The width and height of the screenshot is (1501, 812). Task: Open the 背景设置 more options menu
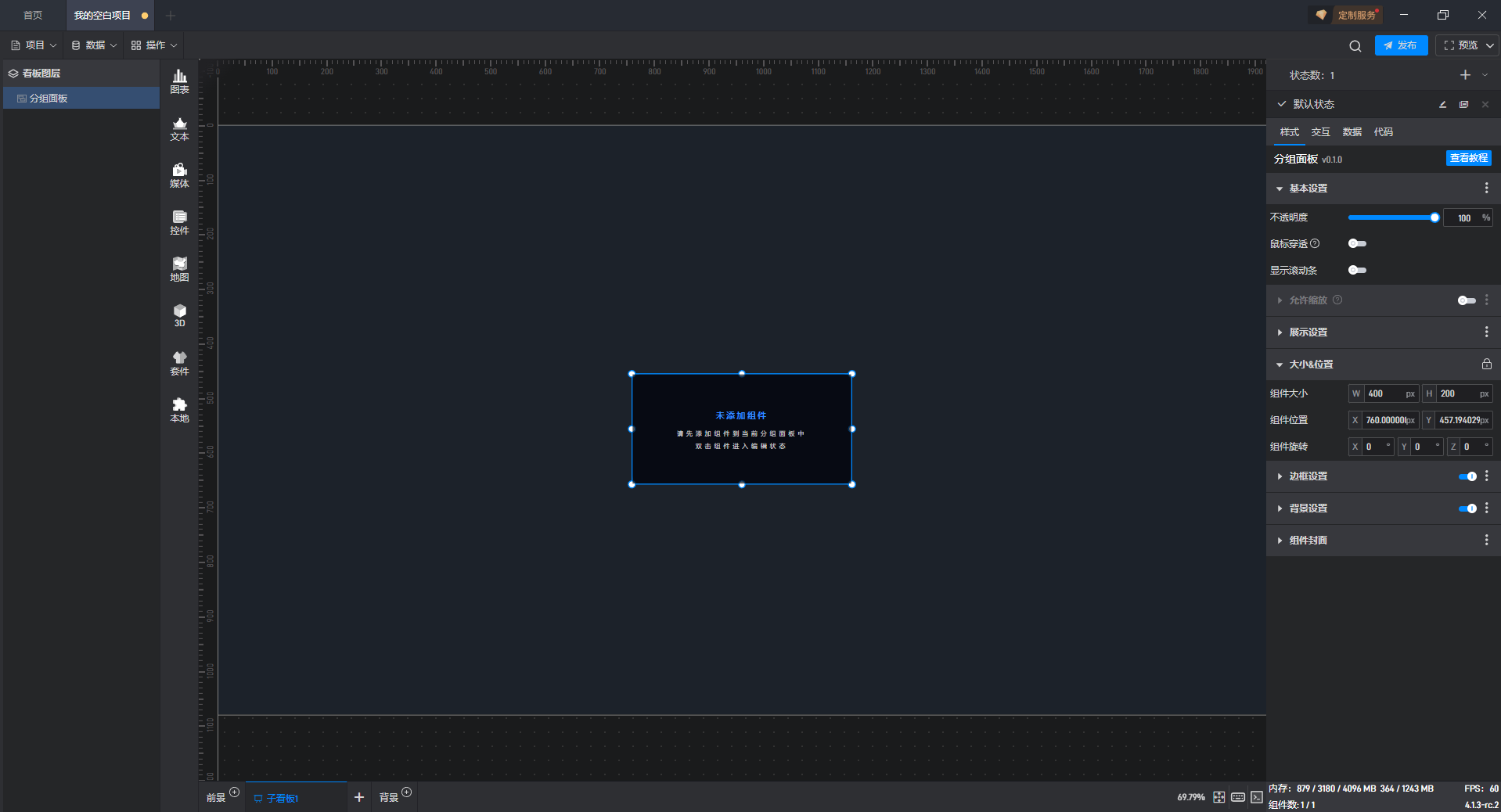point(1486,508)
